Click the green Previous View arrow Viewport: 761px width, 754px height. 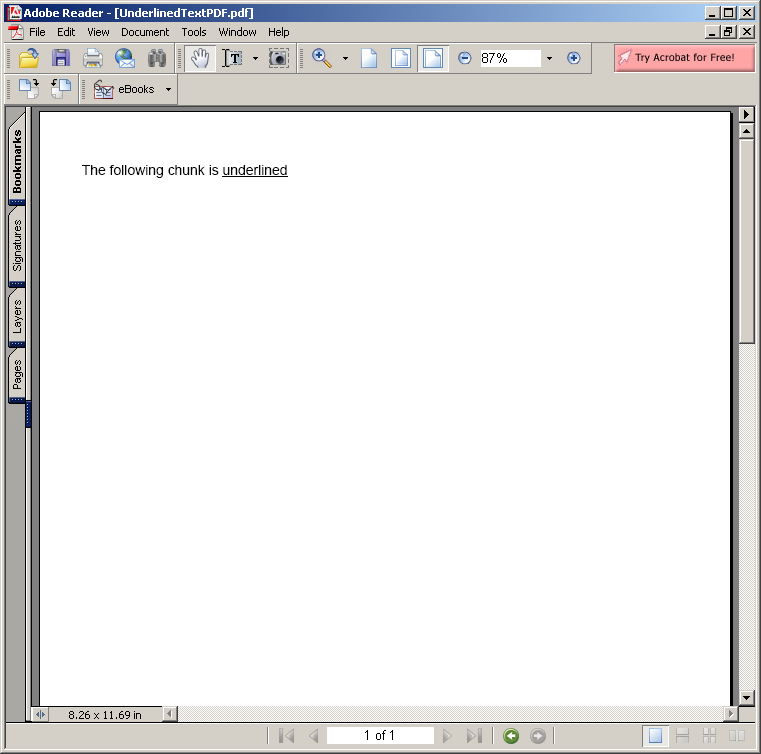point(511,736)
